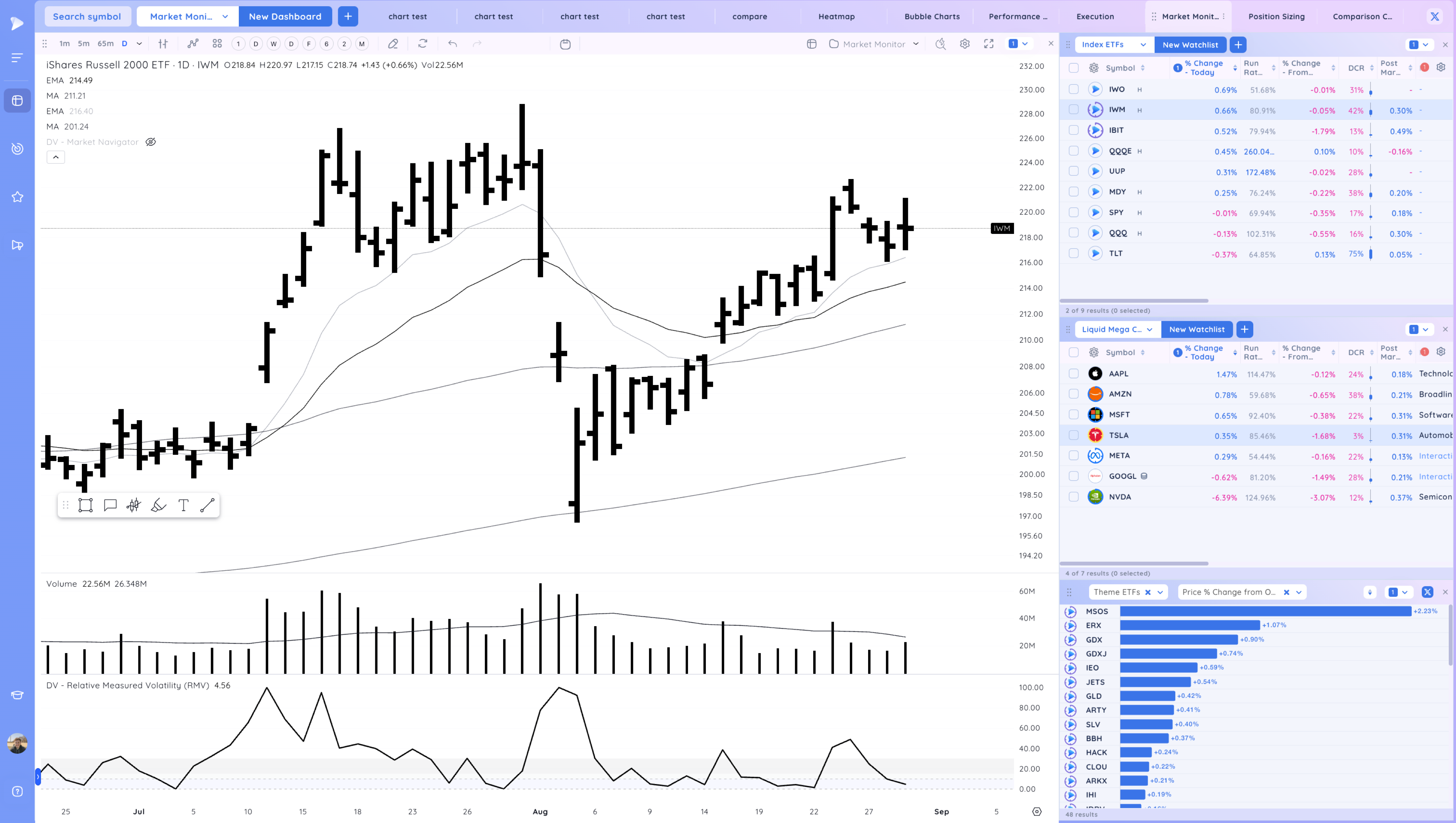The height and width of the screenshot is (823, 1456).
Task: Select the text drawing tool
Action: (183, 505)
